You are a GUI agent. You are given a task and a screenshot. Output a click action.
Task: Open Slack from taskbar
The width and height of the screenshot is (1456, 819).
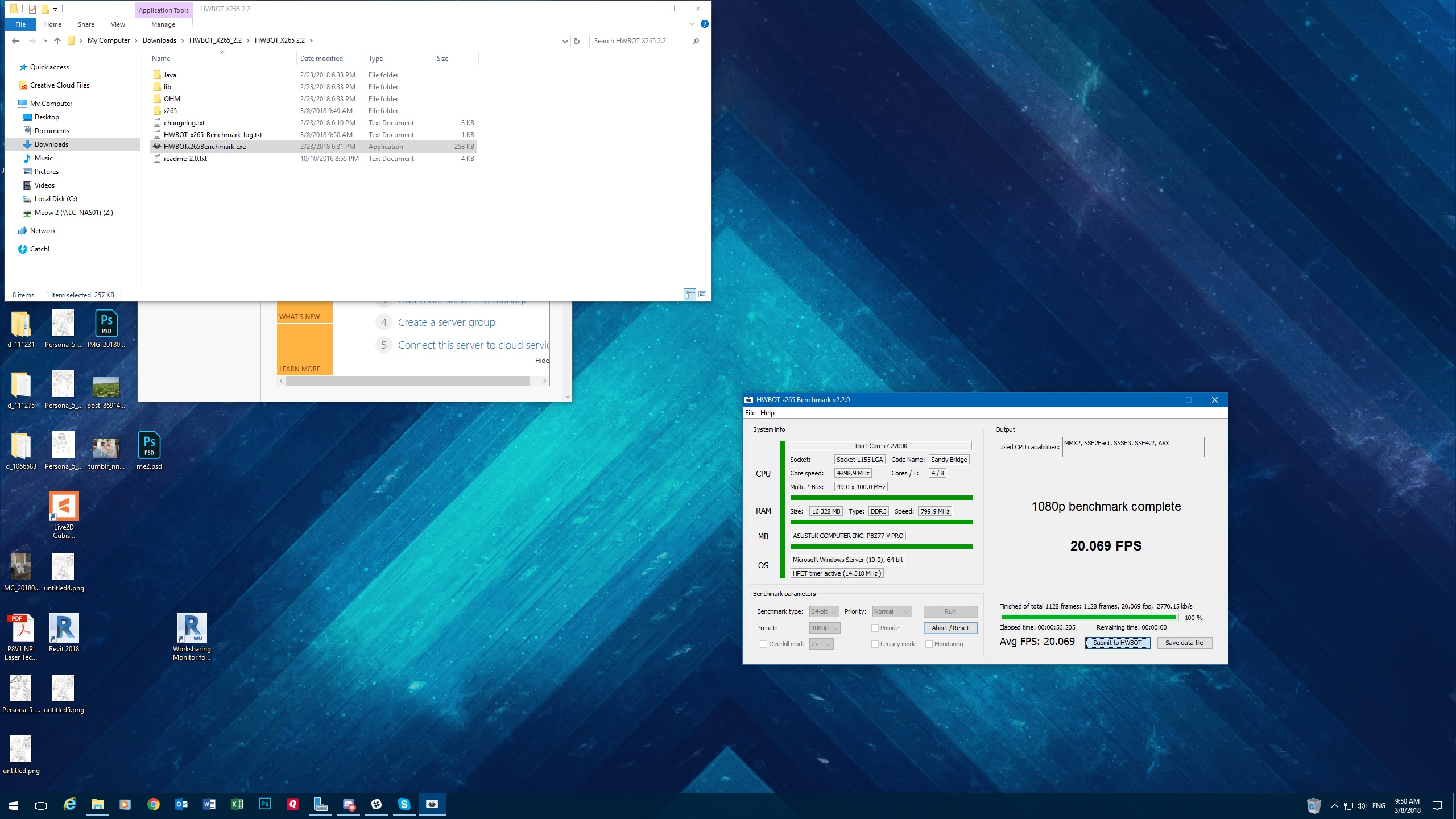pyautogui.click(x=376, y=805)
